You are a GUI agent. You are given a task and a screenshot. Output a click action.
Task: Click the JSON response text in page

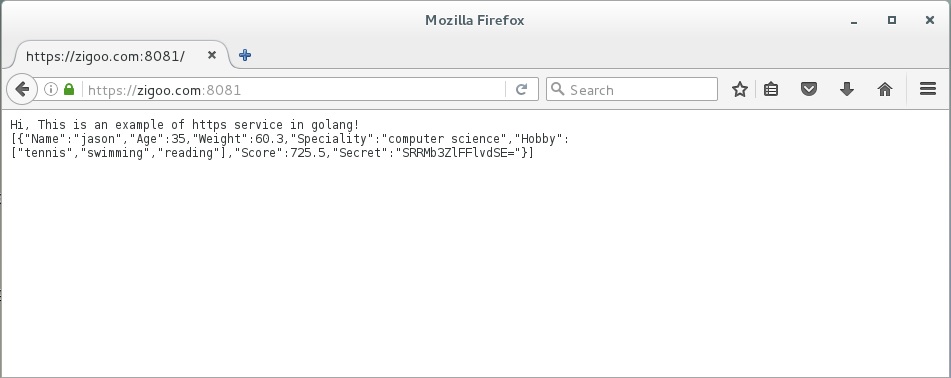pyautogui.click(x=290, y=146)
